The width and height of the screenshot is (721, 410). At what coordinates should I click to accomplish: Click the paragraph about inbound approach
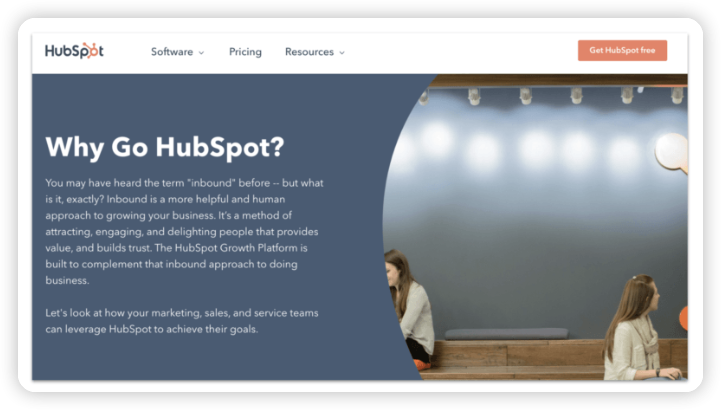184,232
